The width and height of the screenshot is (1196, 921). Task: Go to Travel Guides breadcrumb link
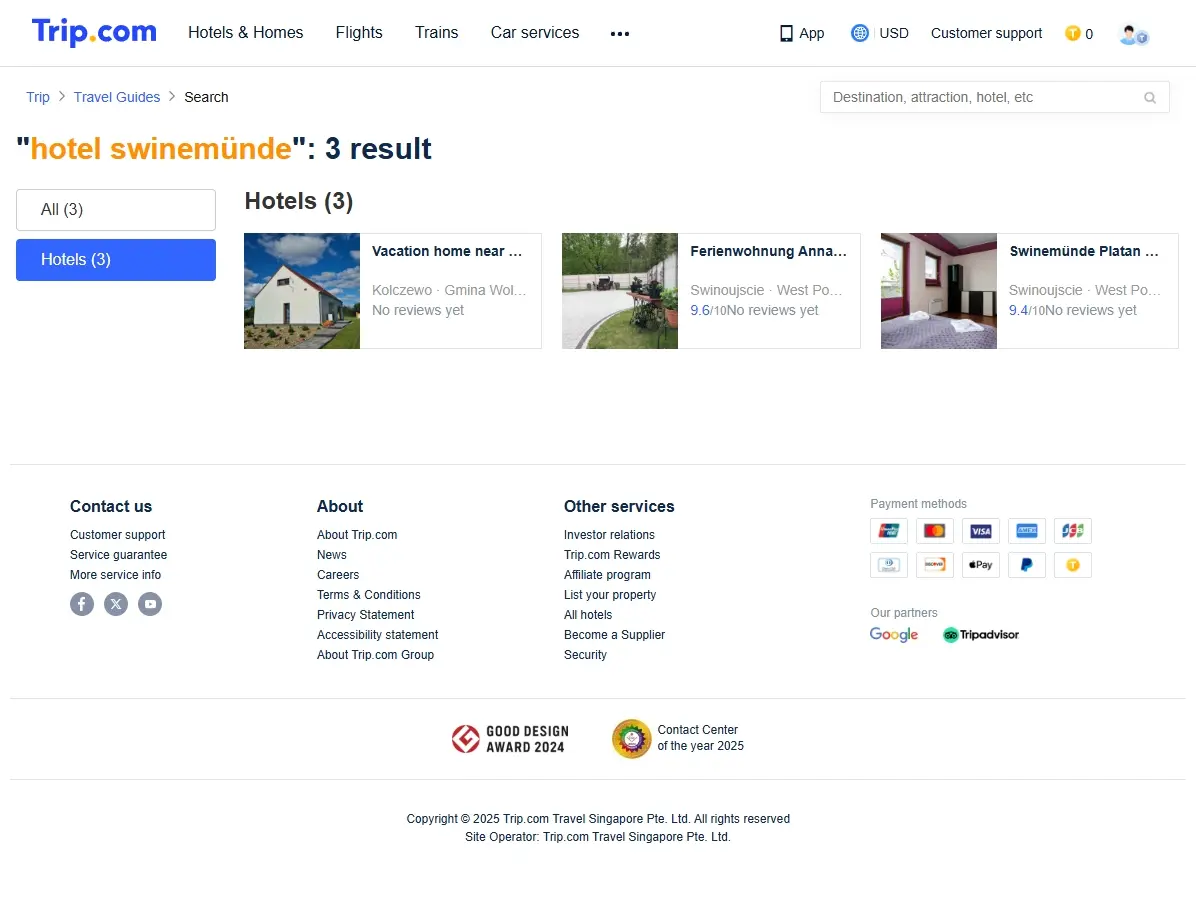[x=117, y=97]
